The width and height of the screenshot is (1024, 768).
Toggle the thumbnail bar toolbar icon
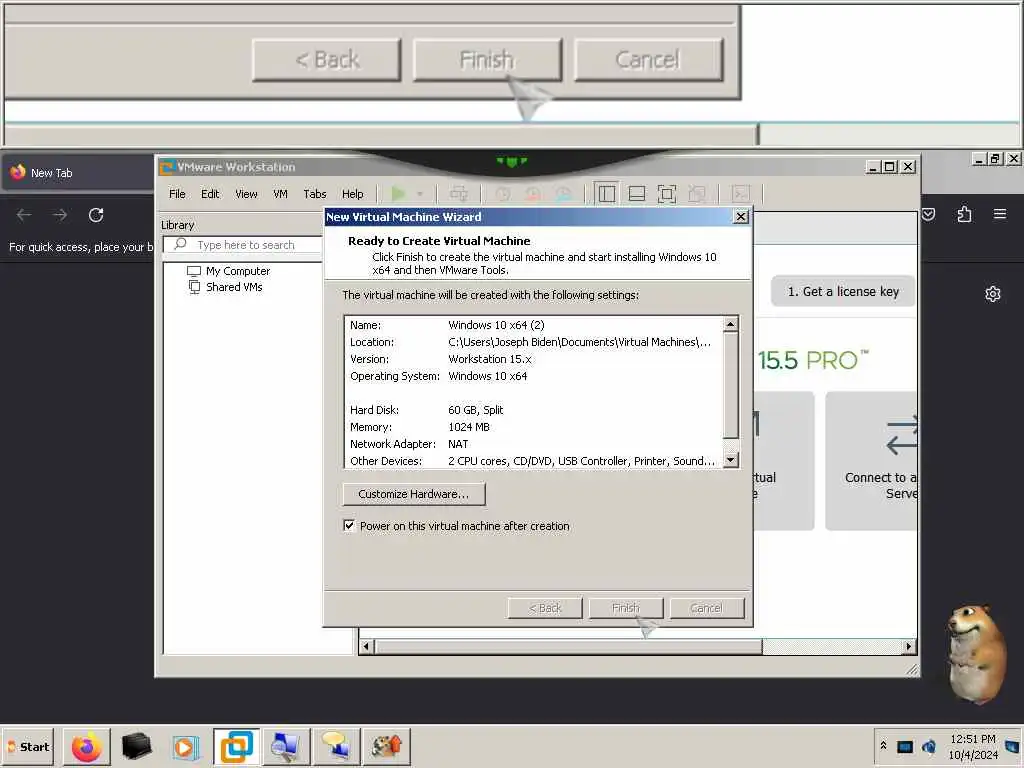pos(637,194)
